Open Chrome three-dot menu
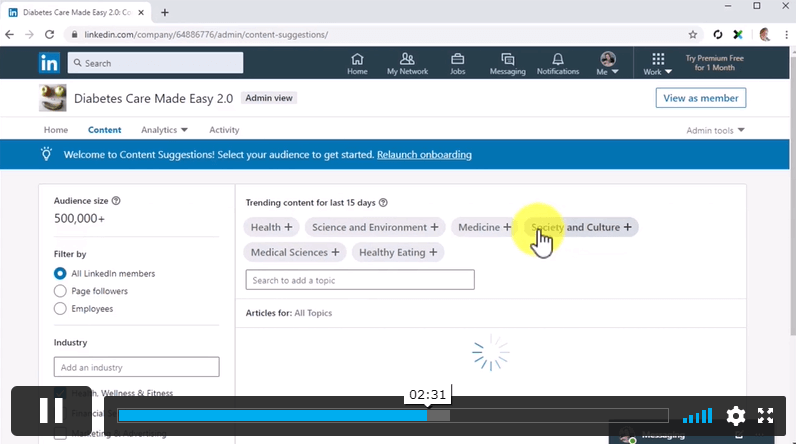This screenshot has height=444, width=796. [x=786, y=35]
